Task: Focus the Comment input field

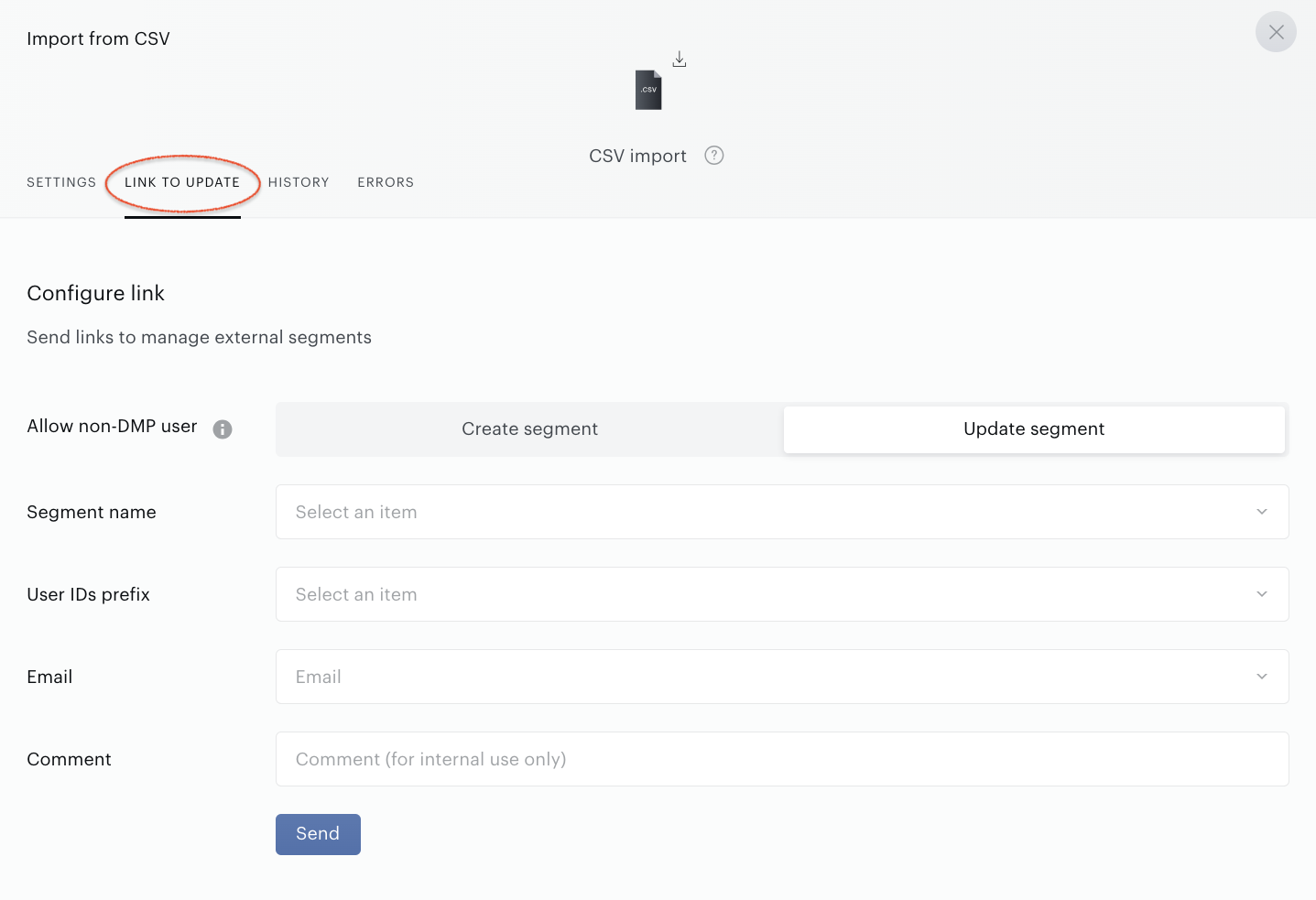Action: (x=782, y=759)
